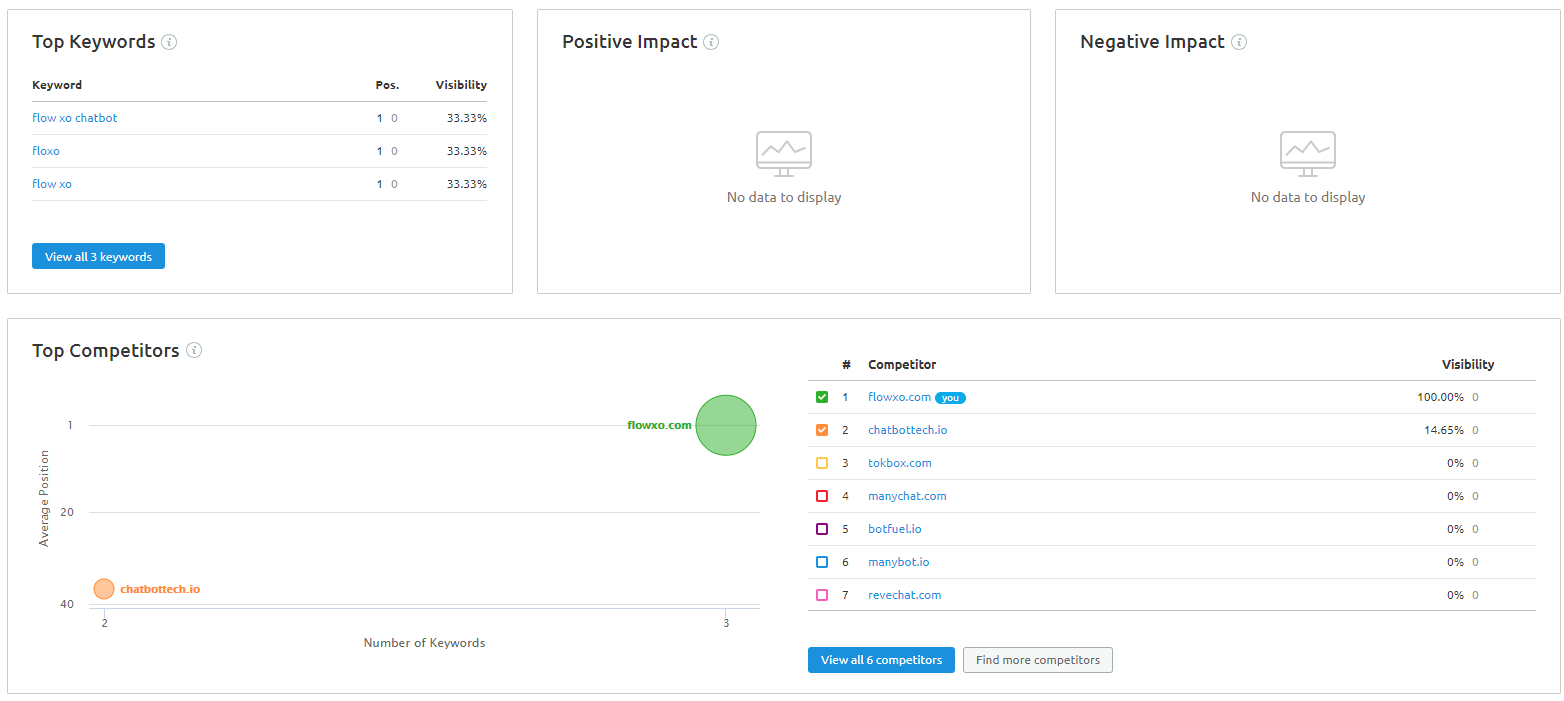Open the 'flow xo' keyword link
Image resolution: width=1564 pixels, height=701 pixels.
[x=52, y=184]
